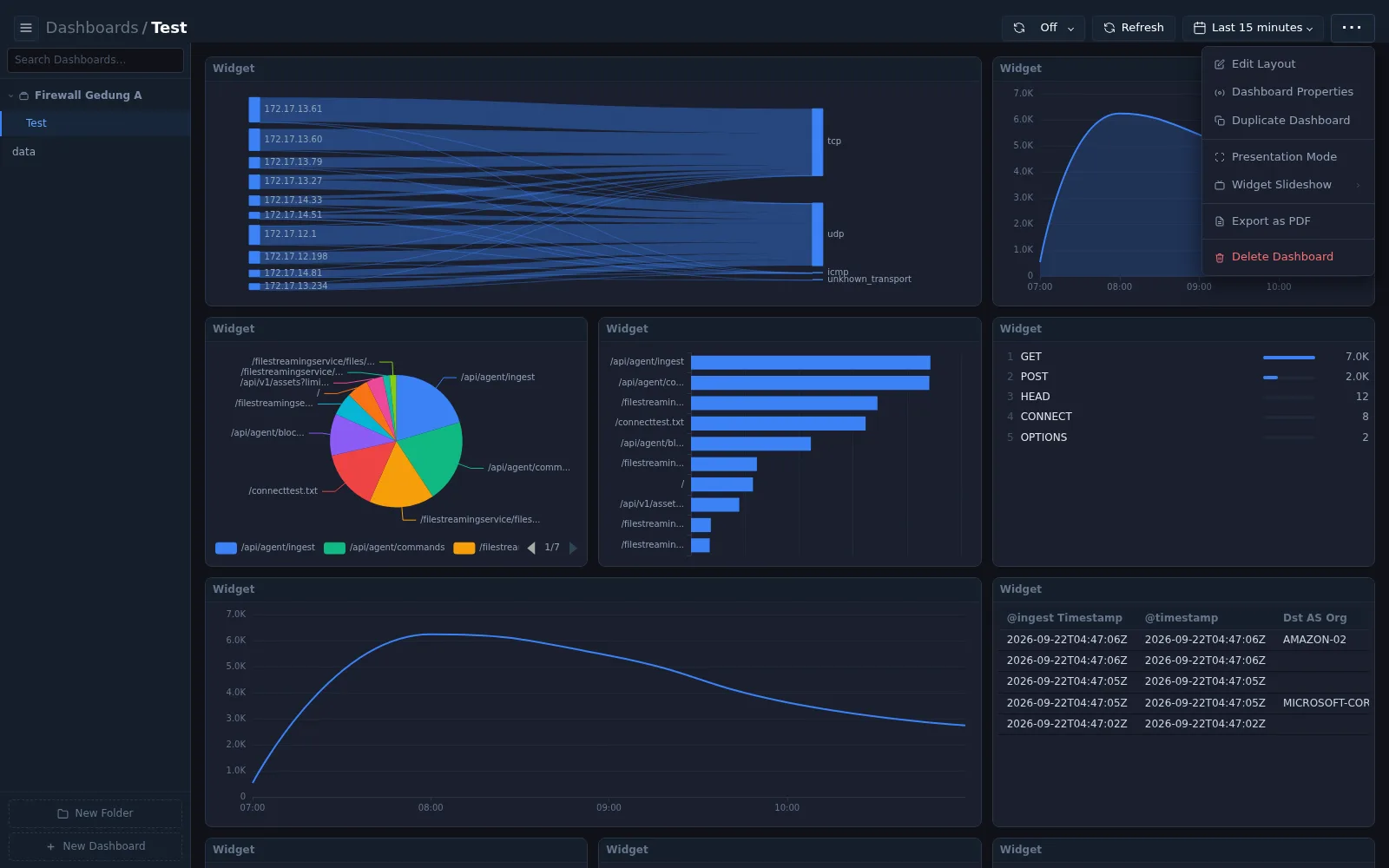Select Edit Layout from the menu
Screen dimensions: 1389x868
point(1288,64)
